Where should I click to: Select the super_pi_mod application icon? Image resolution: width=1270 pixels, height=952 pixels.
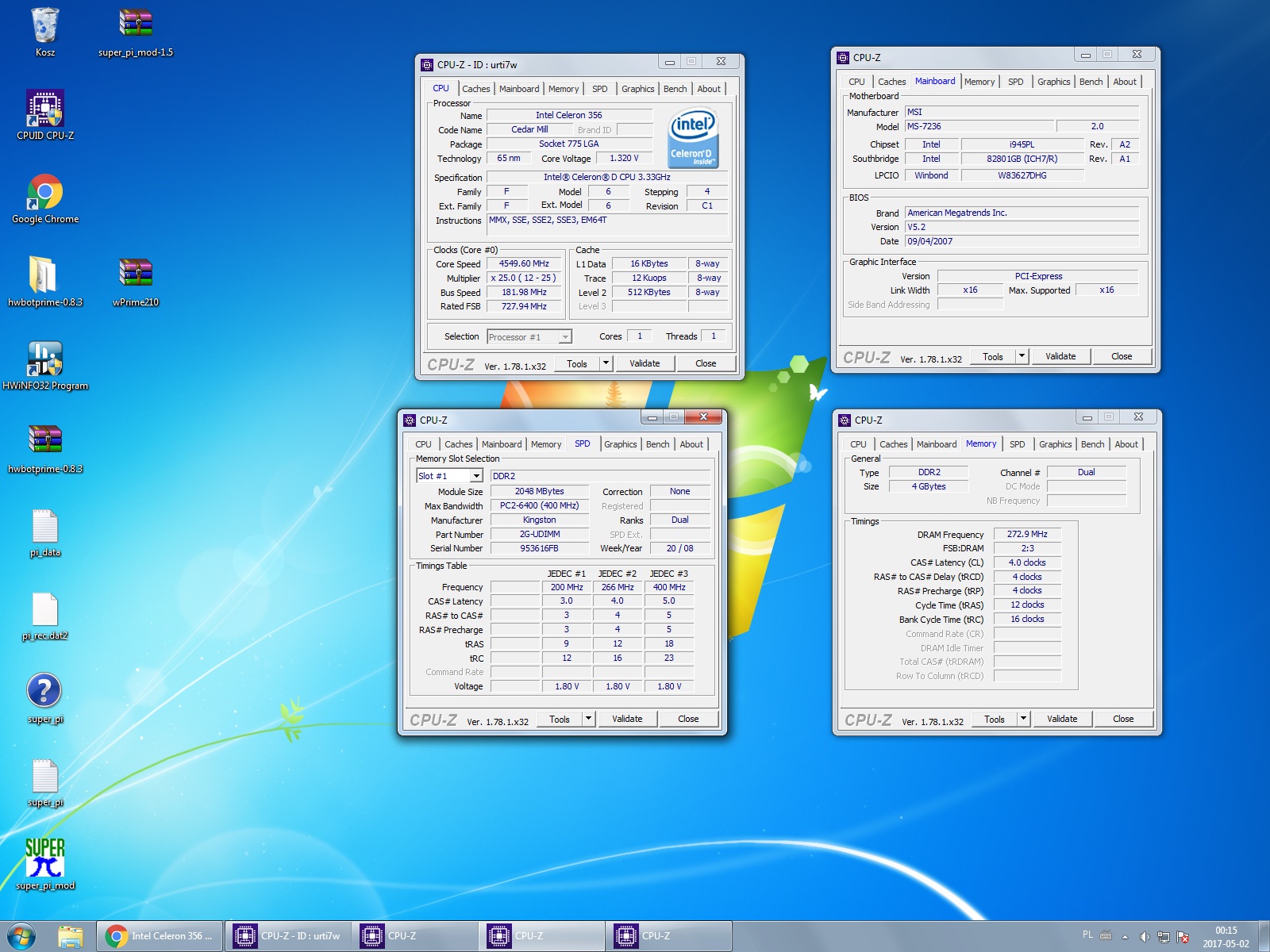(45, 865)
